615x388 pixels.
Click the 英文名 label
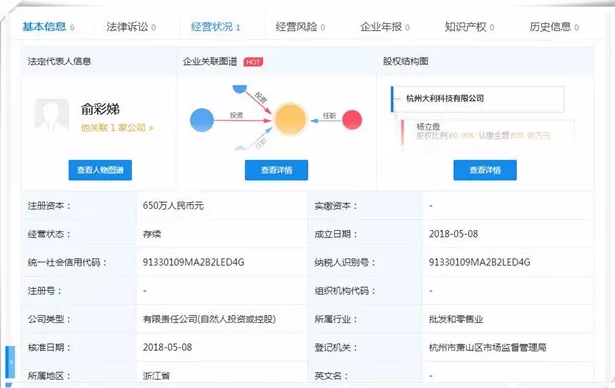click(331, 376)
